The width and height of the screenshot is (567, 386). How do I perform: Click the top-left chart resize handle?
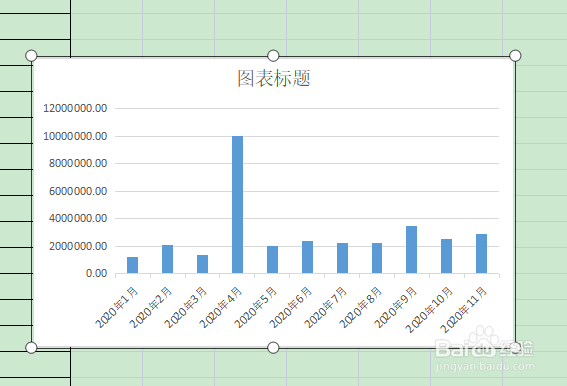pyautogui.click(x=31, y=56)
